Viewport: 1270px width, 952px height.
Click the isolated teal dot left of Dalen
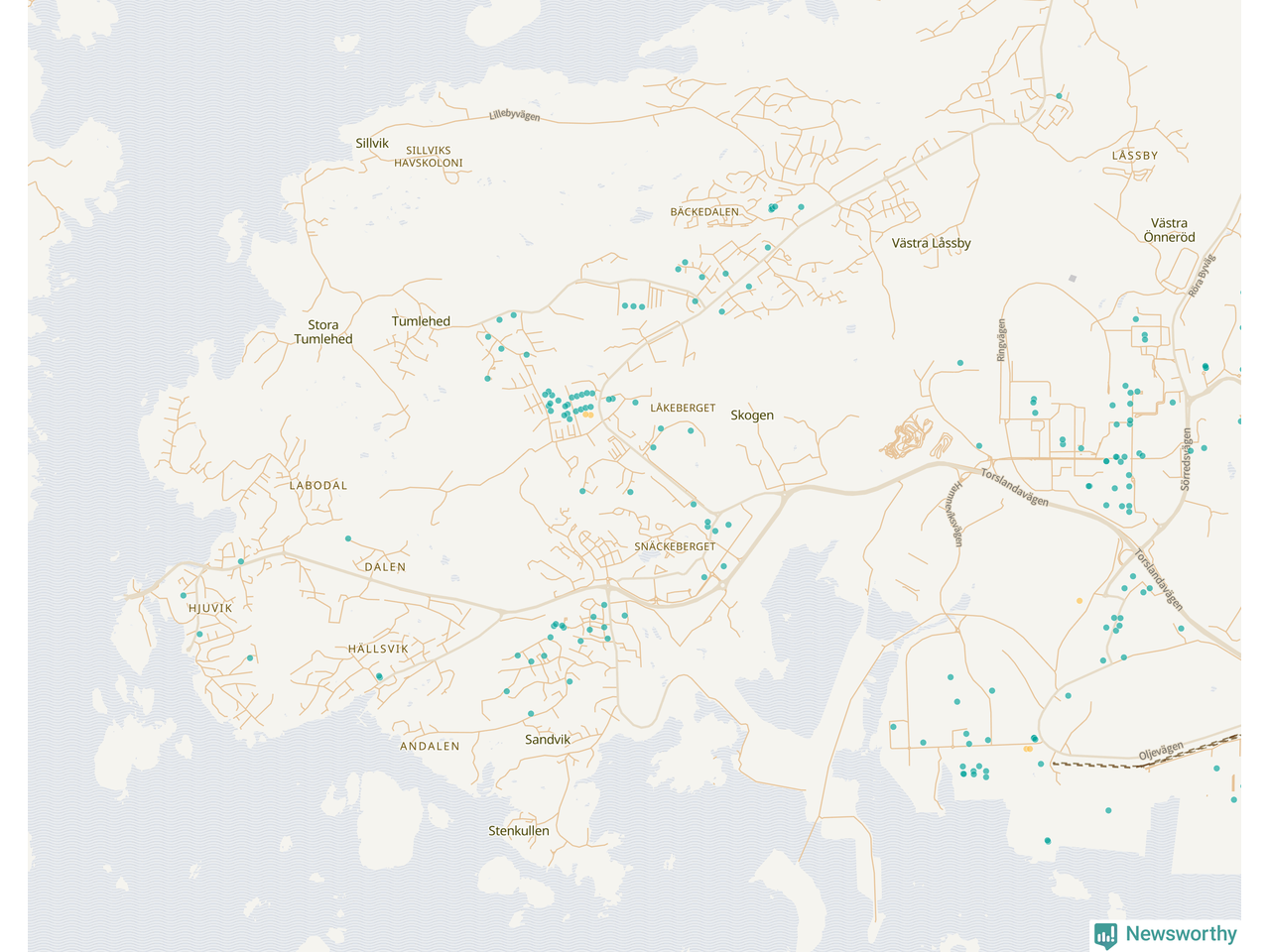click(x=347, y=538)
